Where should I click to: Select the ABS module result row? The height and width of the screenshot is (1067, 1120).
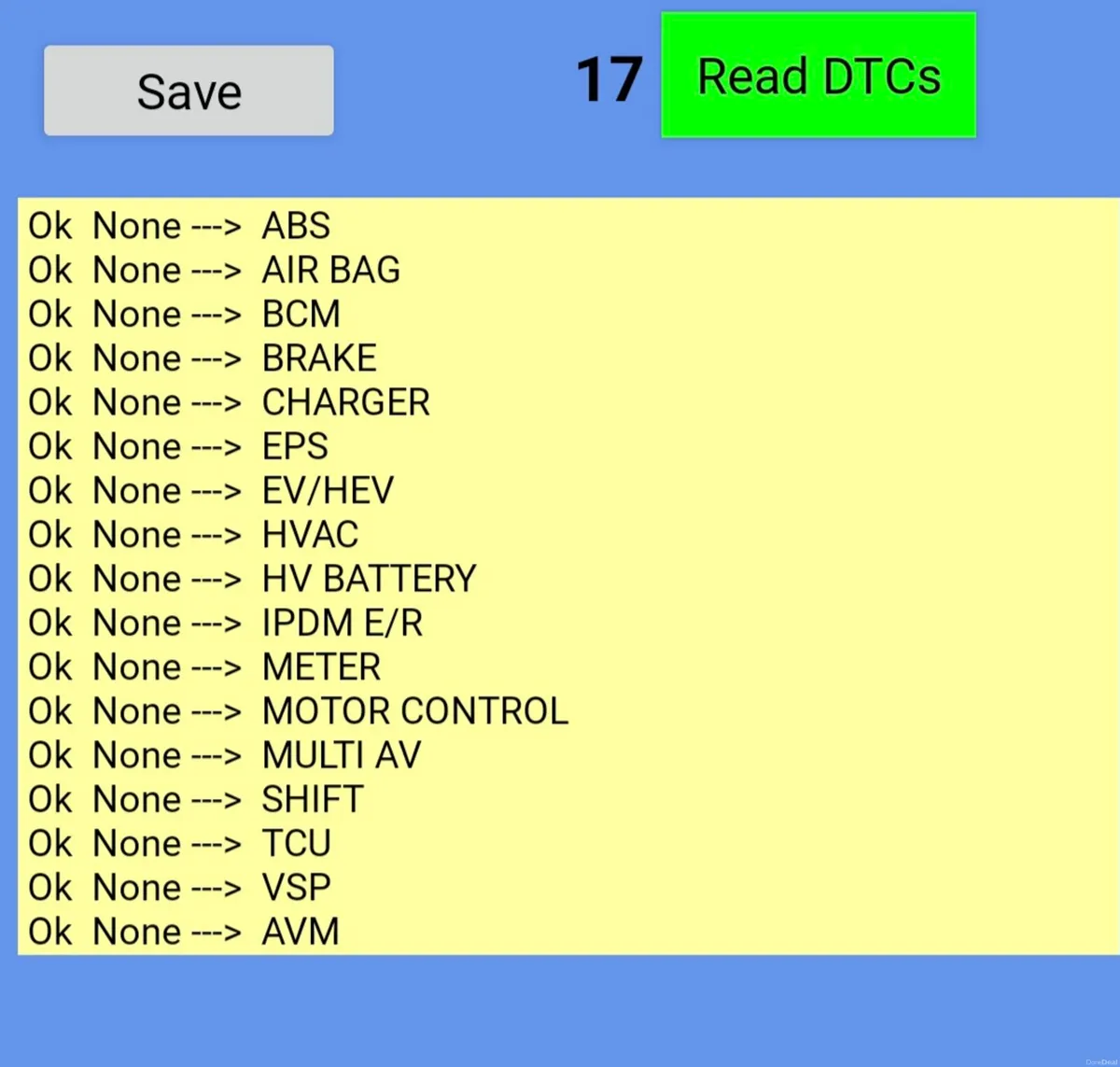(x=177, y=225)
